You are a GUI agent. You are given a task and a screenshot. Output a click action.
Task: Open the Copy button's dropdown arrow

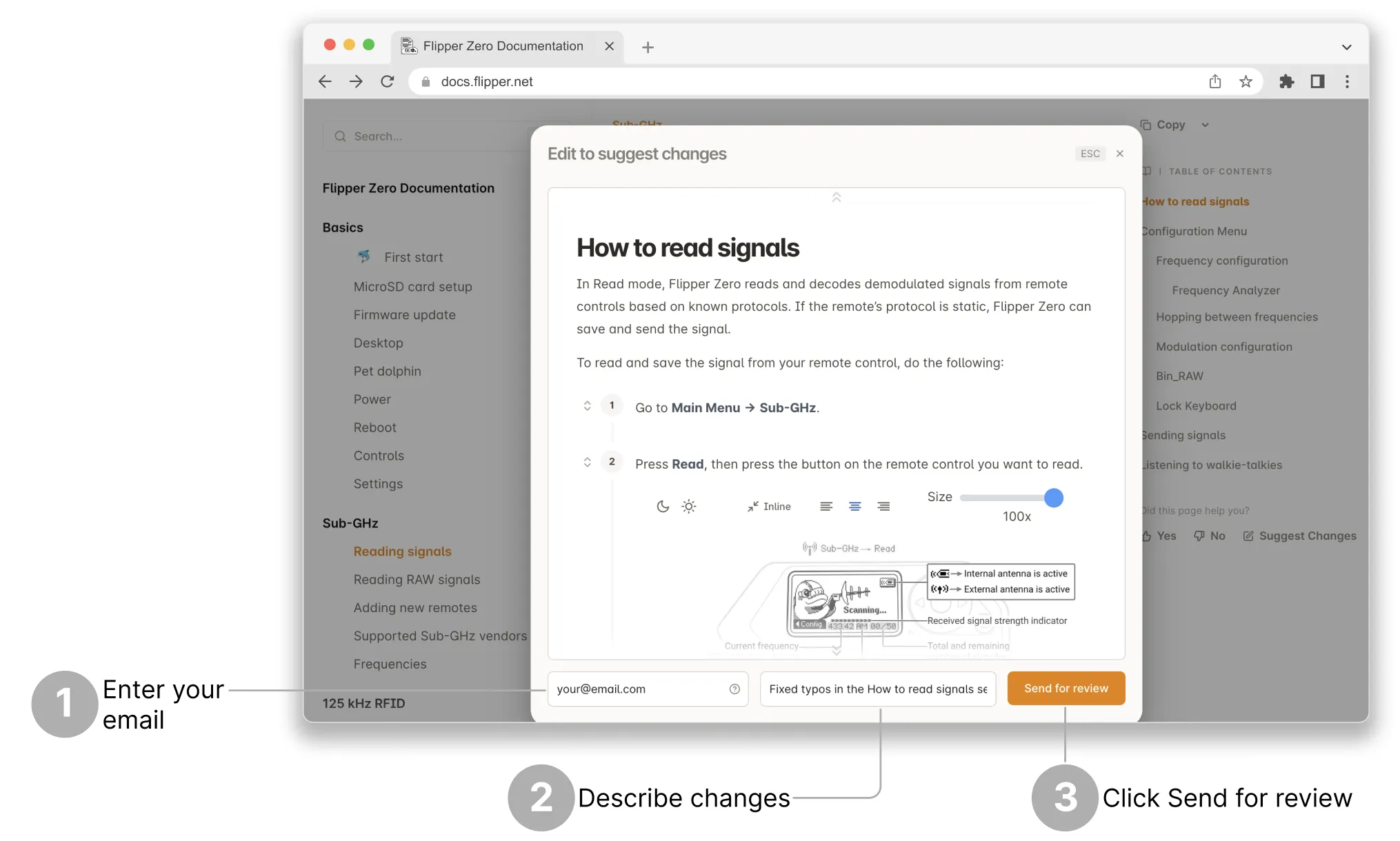tap(1205, 125)
